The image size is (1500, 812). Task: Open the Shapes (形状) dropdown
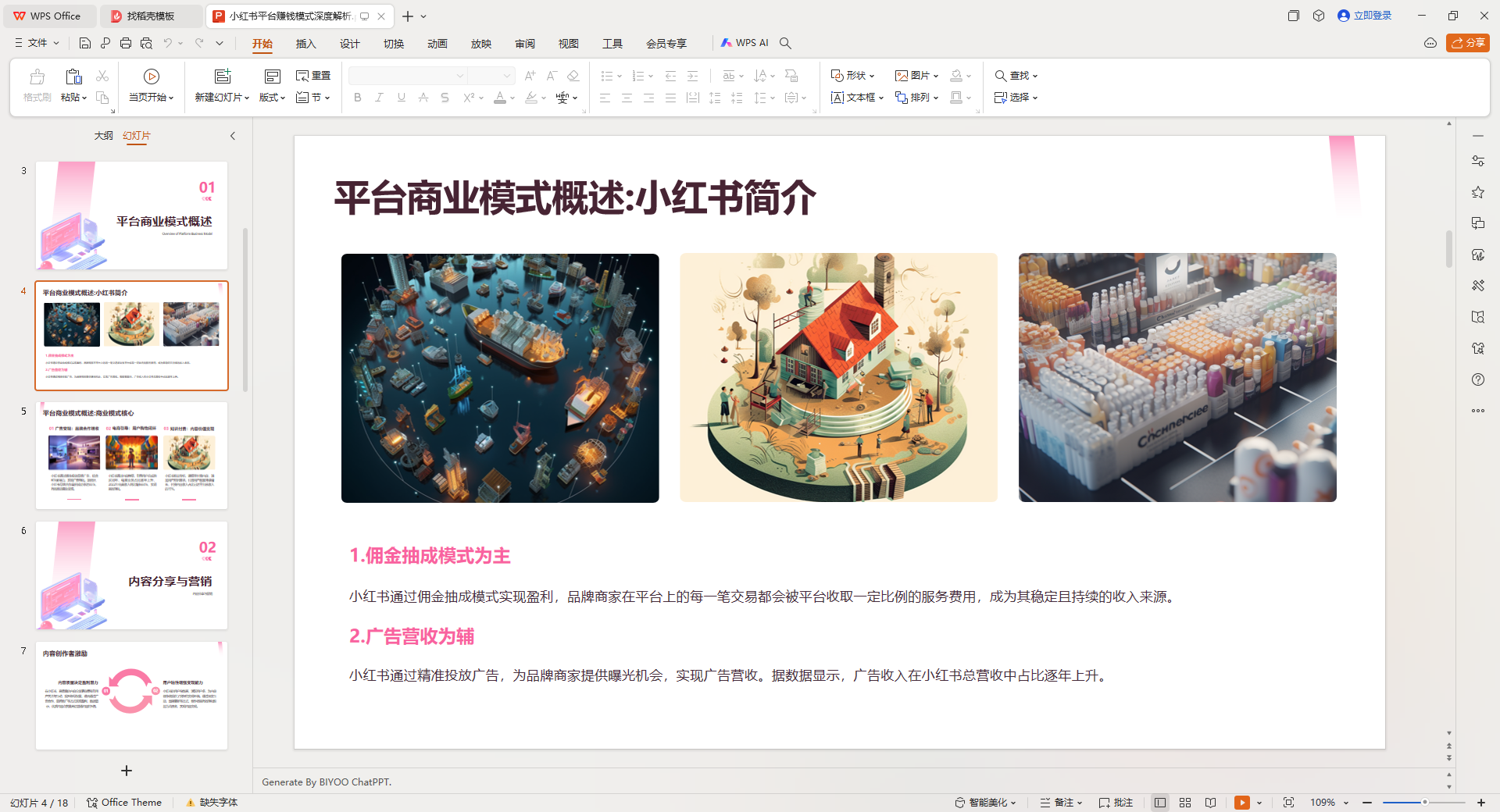852,76
